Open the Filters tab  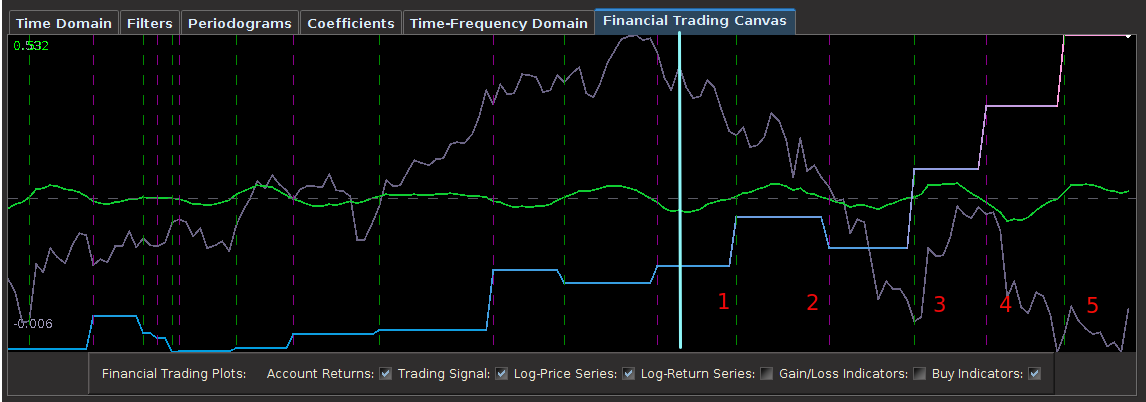(150, 23)
